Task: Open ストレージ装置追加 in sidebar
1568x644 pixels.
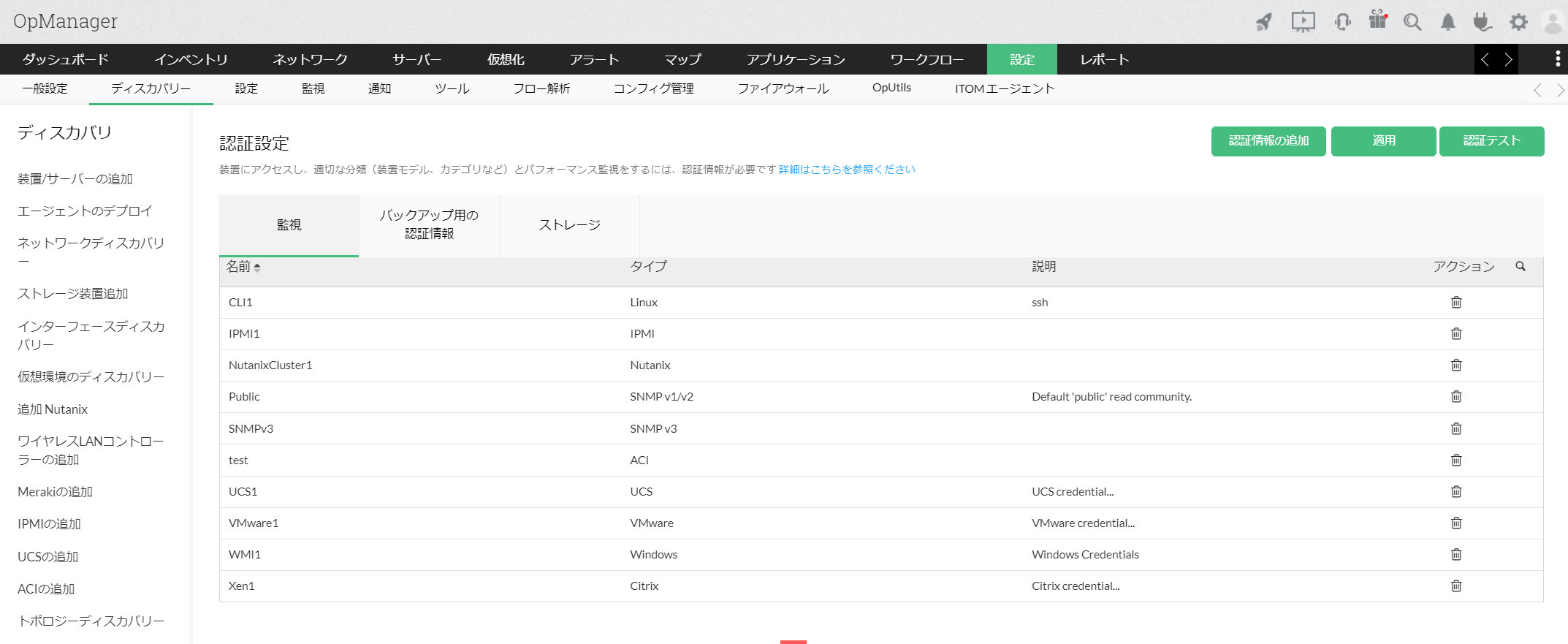Action: (x=73, y=294)
